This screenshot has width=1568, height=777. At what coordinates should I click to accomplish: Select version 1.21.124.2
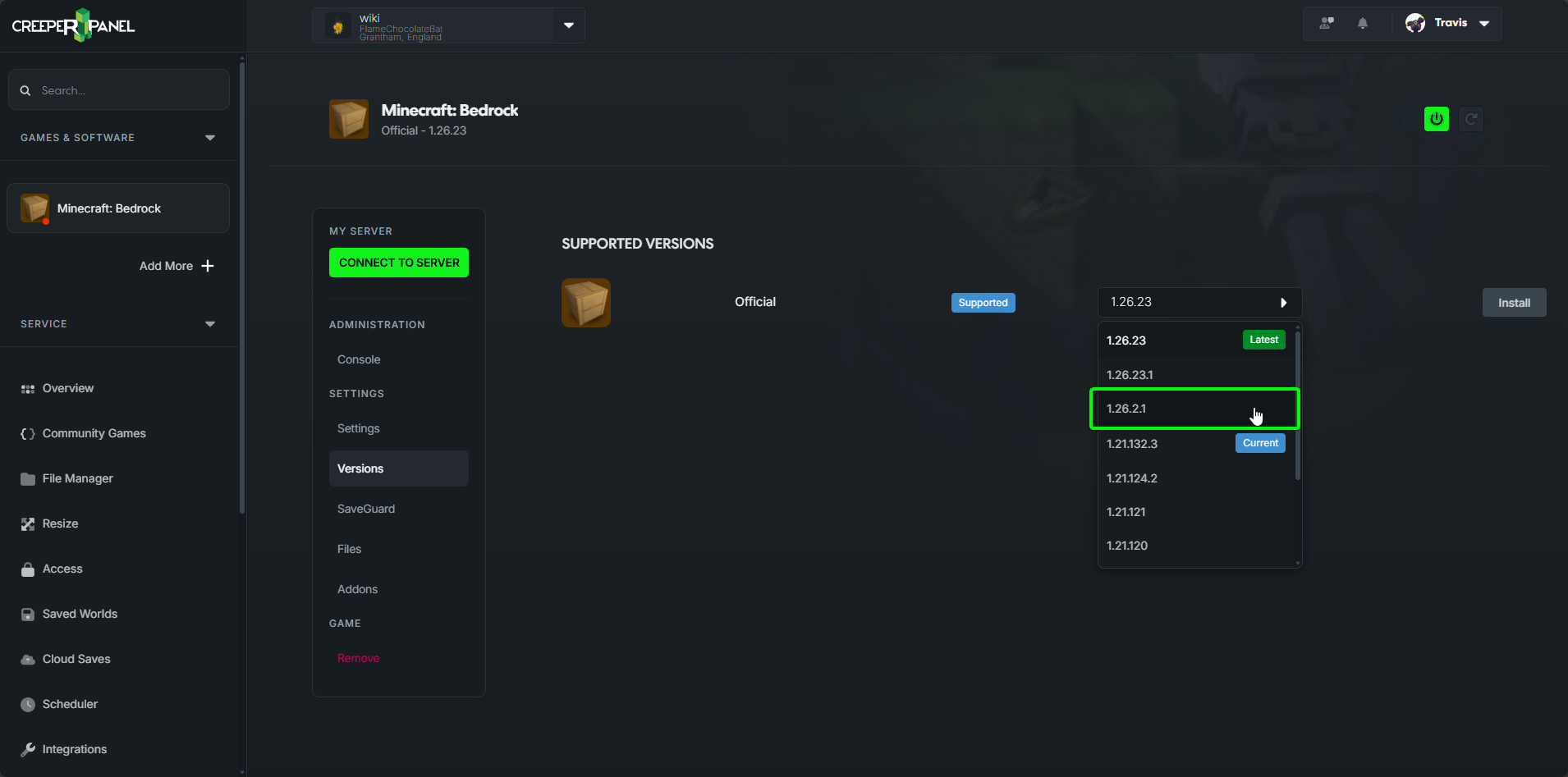point(1195,478)
